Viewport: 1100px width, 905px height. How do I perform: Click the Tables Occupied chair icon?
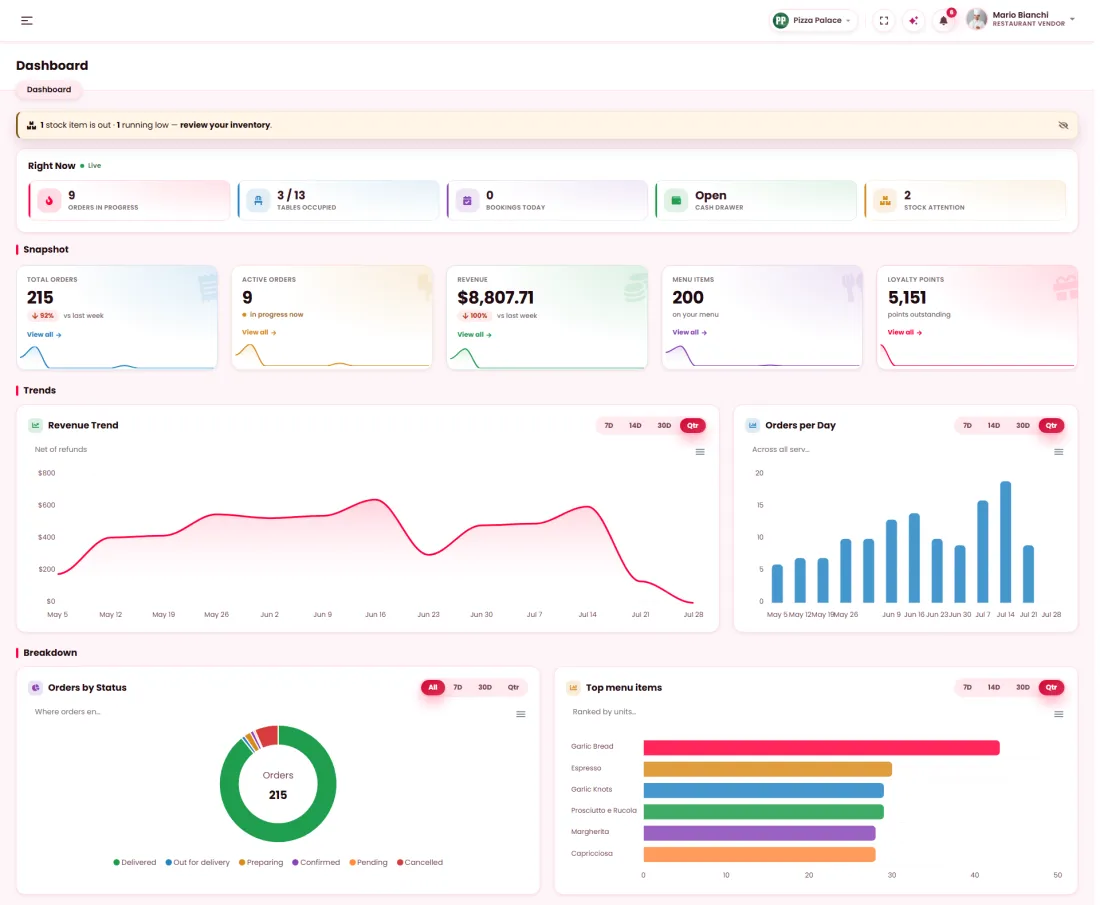point(259,201)
